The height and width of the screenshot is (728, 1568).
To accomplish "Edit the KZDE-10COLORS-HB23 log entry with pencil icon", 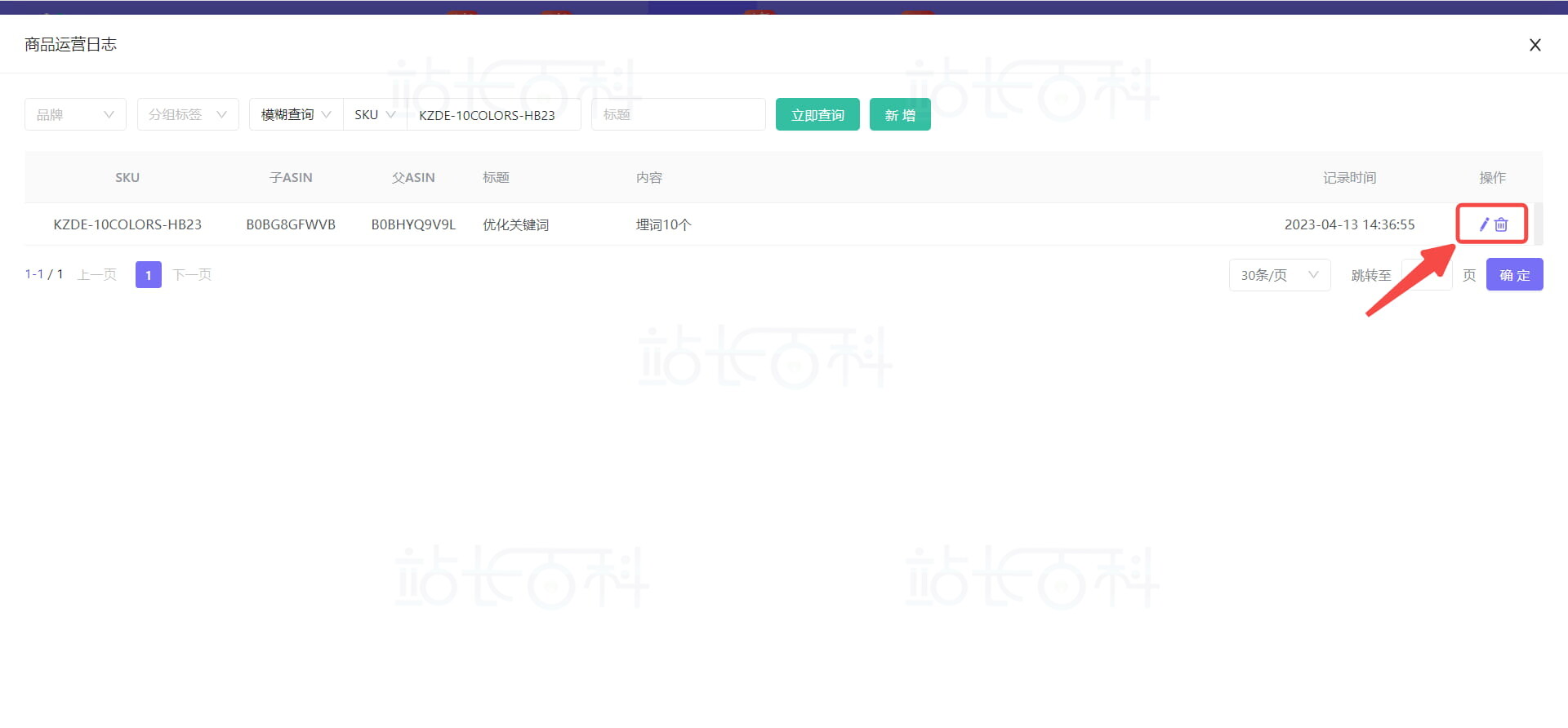I will tap(1484, 224).
